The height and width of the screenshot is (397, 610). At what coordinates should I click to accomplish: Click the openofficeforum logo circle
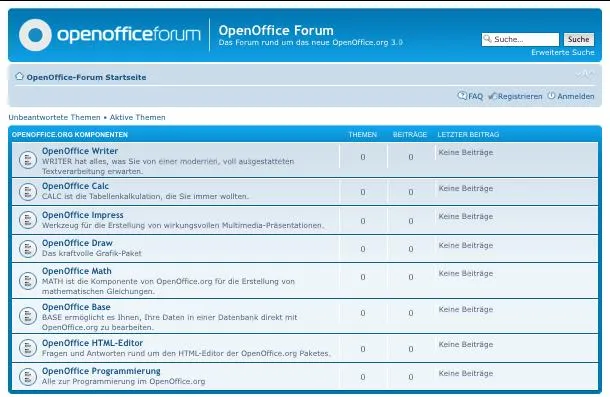pyautogui.click(x=35, y=35)
